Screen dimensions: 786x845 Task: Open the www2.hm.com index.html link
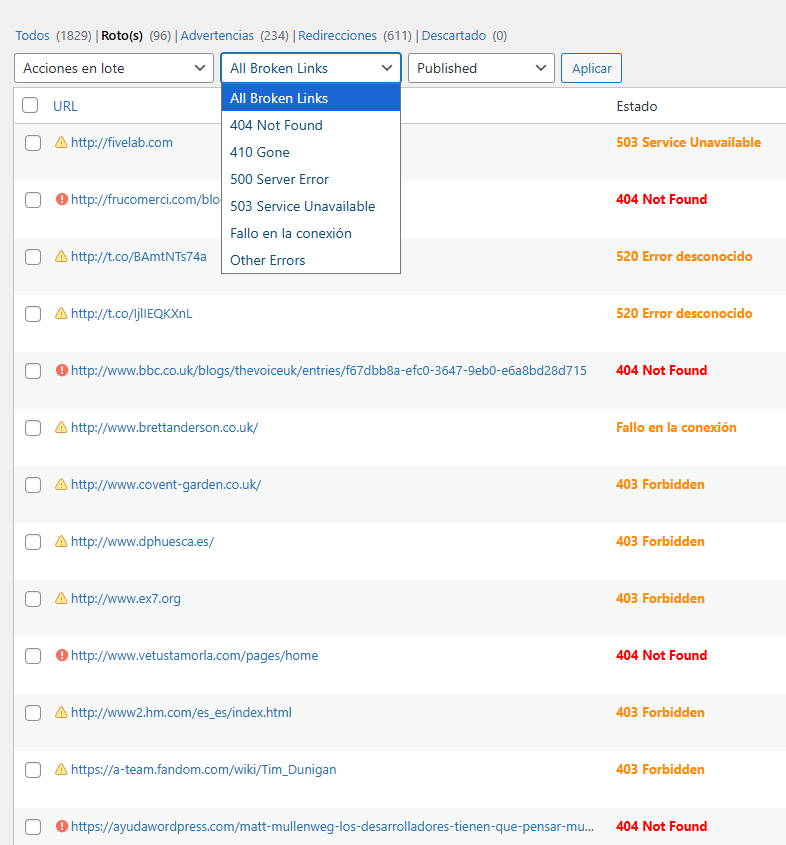(x=181, y=712)
